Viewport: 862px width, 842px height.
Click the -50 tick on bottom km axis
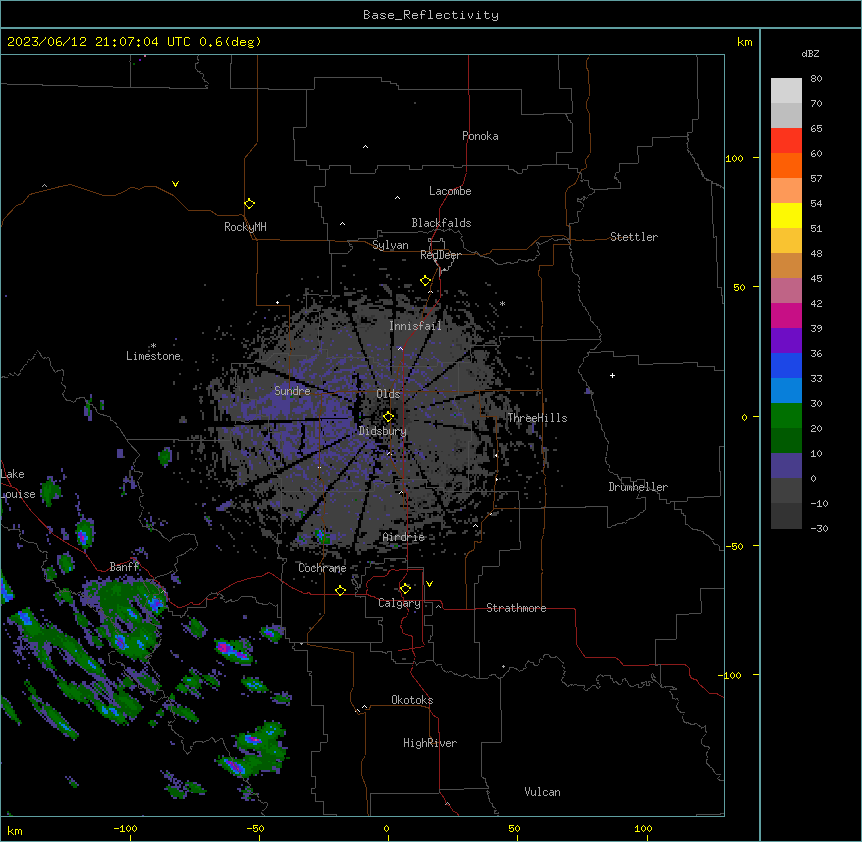pyautogui.click(x=255, y=829)
